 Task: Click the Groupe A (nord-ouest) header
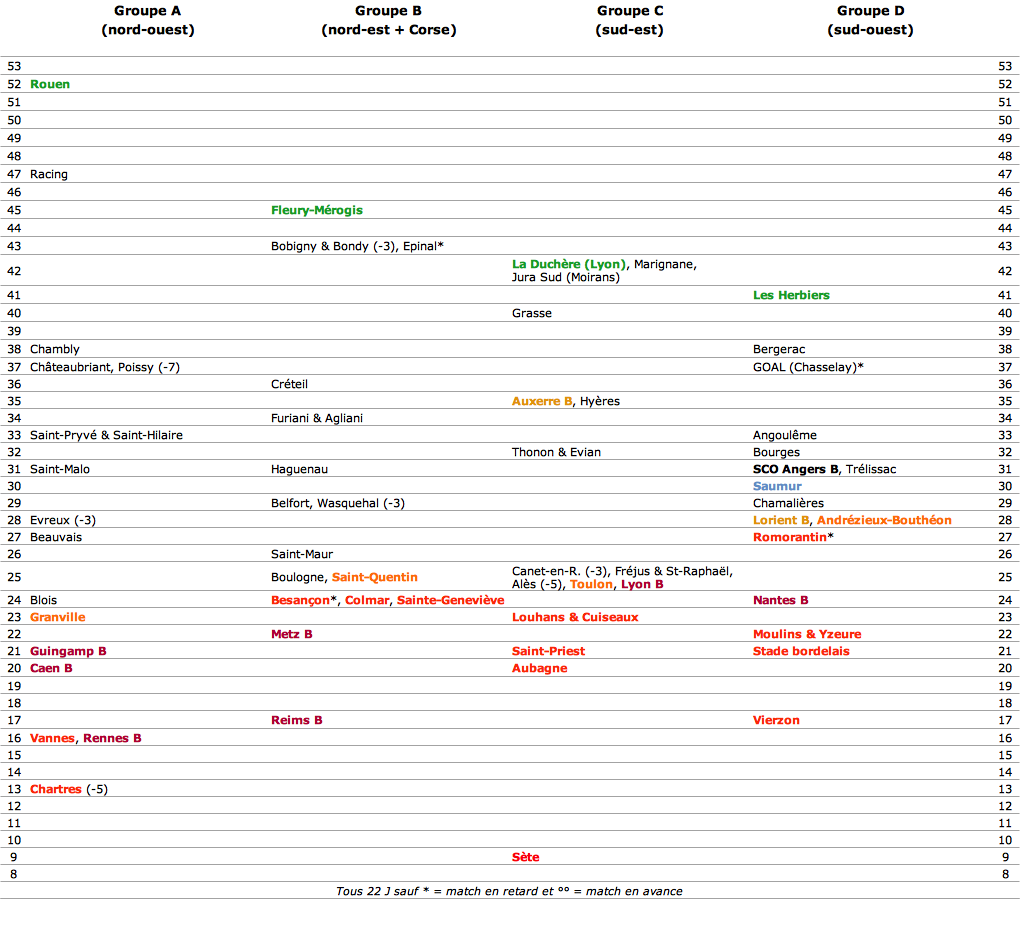pyautogui.click(x=148, y=20)
